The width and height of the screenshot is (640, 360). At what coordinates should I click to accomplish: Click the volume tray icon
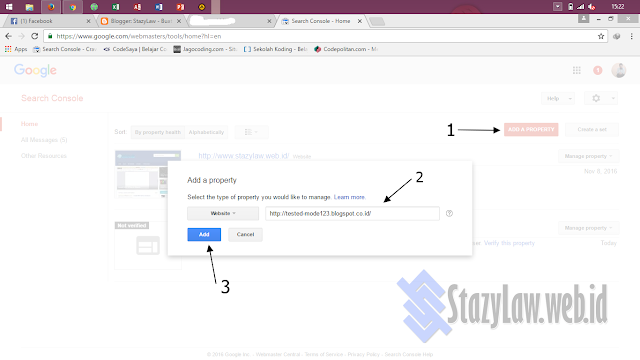click(591, 7)
